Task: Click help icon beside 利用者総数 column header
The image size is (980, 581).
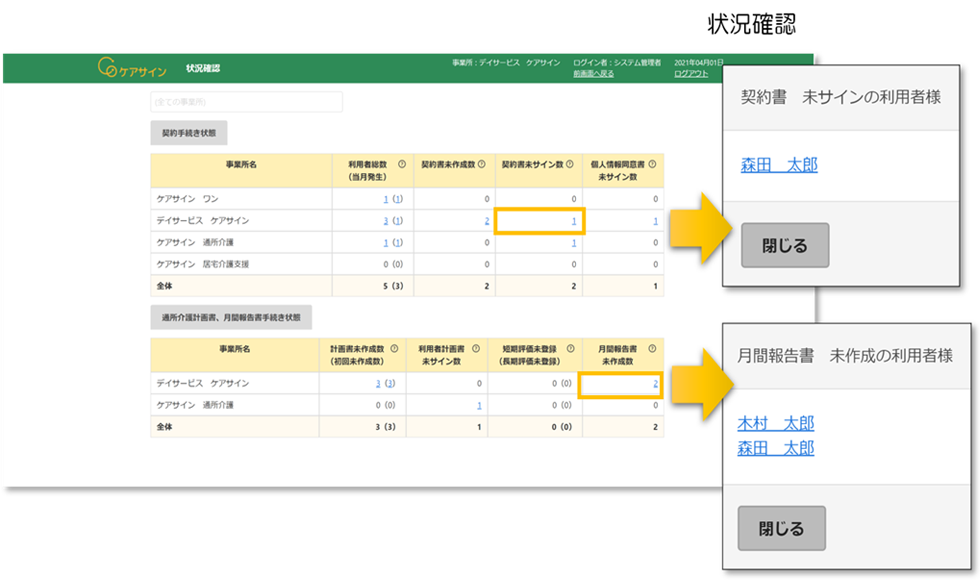Action: (401, 165)
